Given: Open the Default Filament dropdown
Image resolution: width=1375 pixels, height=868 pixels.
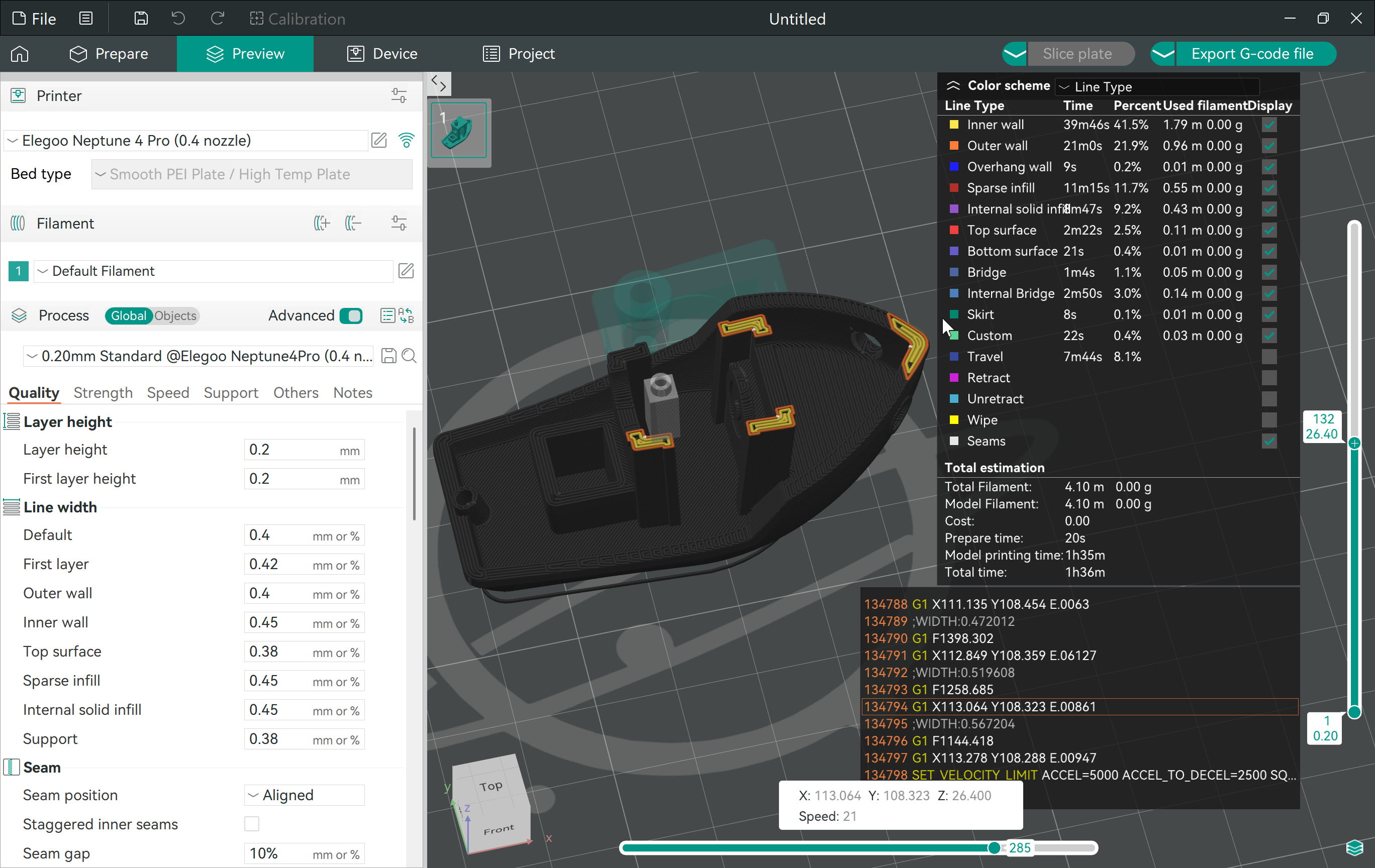Looking at the screenshot, I should pos(213,271).
